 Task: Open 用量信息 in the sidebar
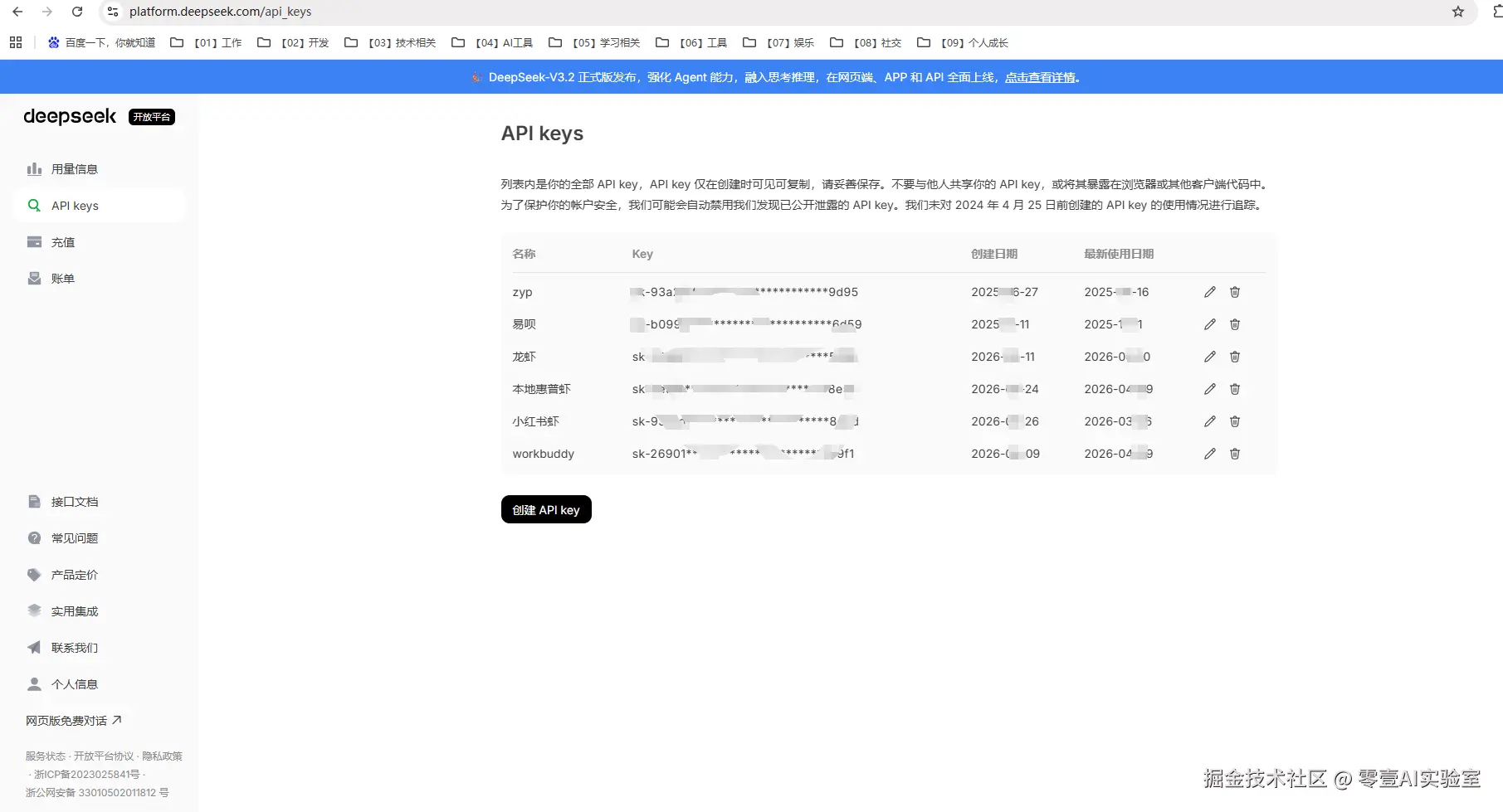(x=99, y=169)
